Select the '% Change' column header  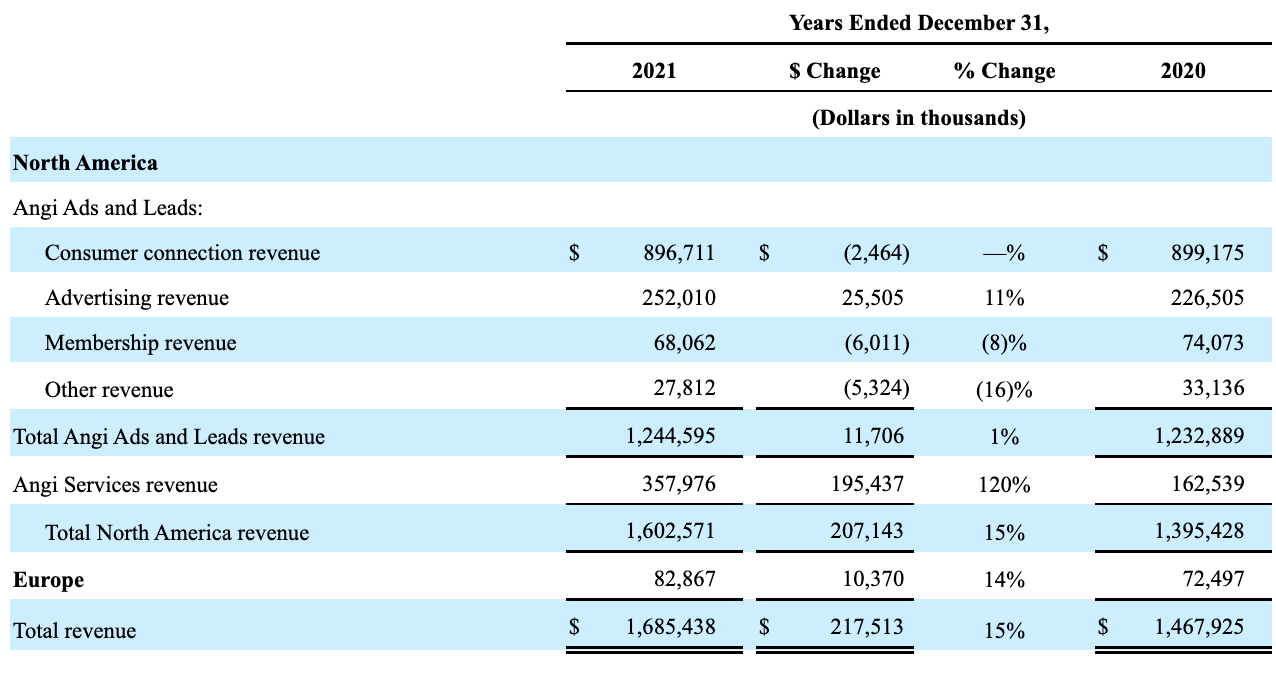click(x=1004, y=70)
